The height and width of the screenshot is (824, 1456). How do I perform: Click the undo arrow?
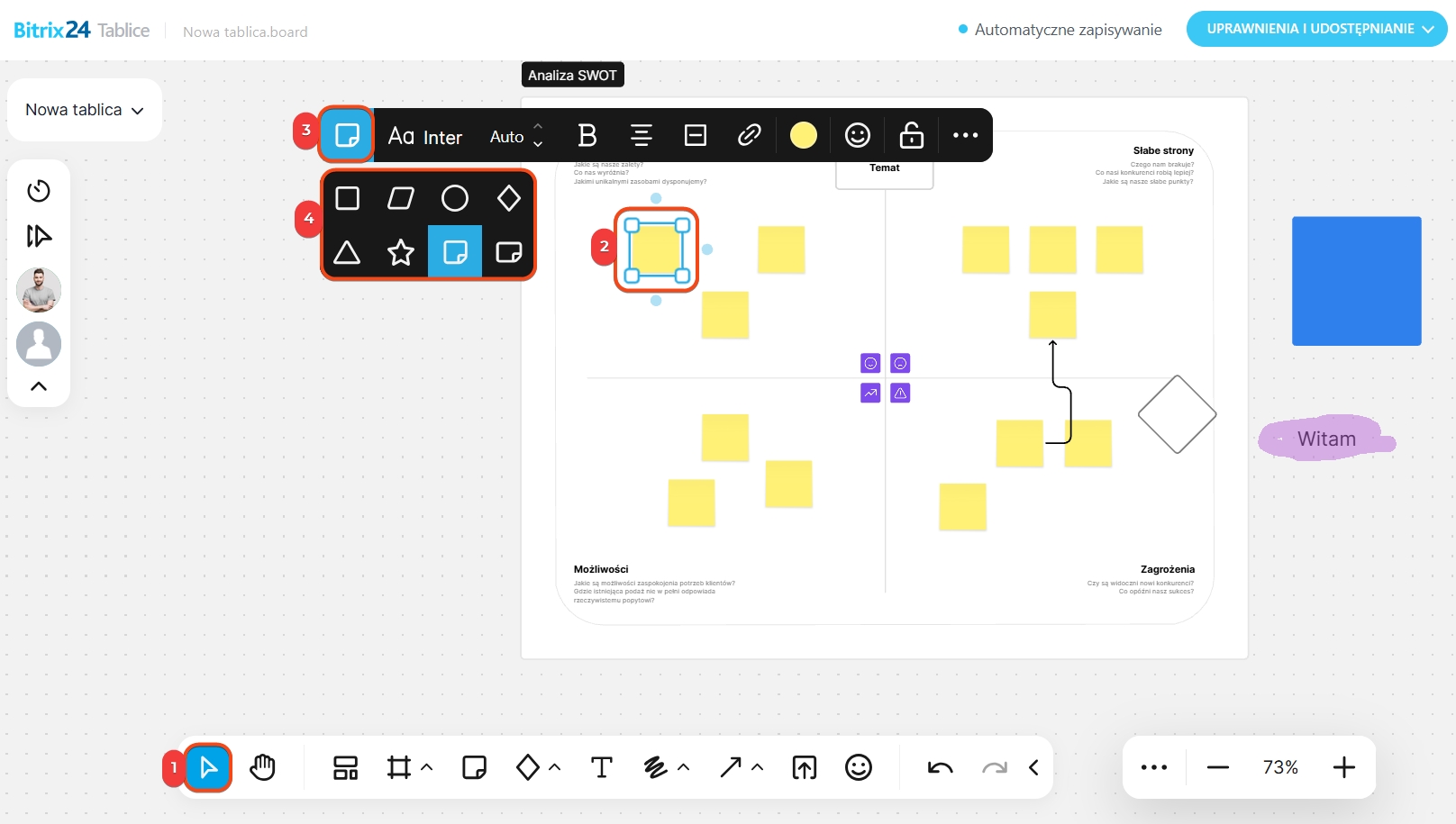click(940, 767)
